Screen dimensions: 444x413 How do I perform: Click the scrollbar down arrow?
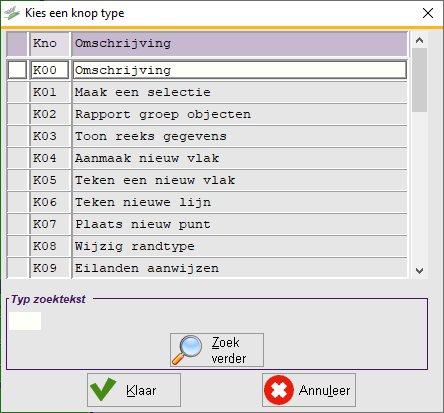[x=419, y=270]
